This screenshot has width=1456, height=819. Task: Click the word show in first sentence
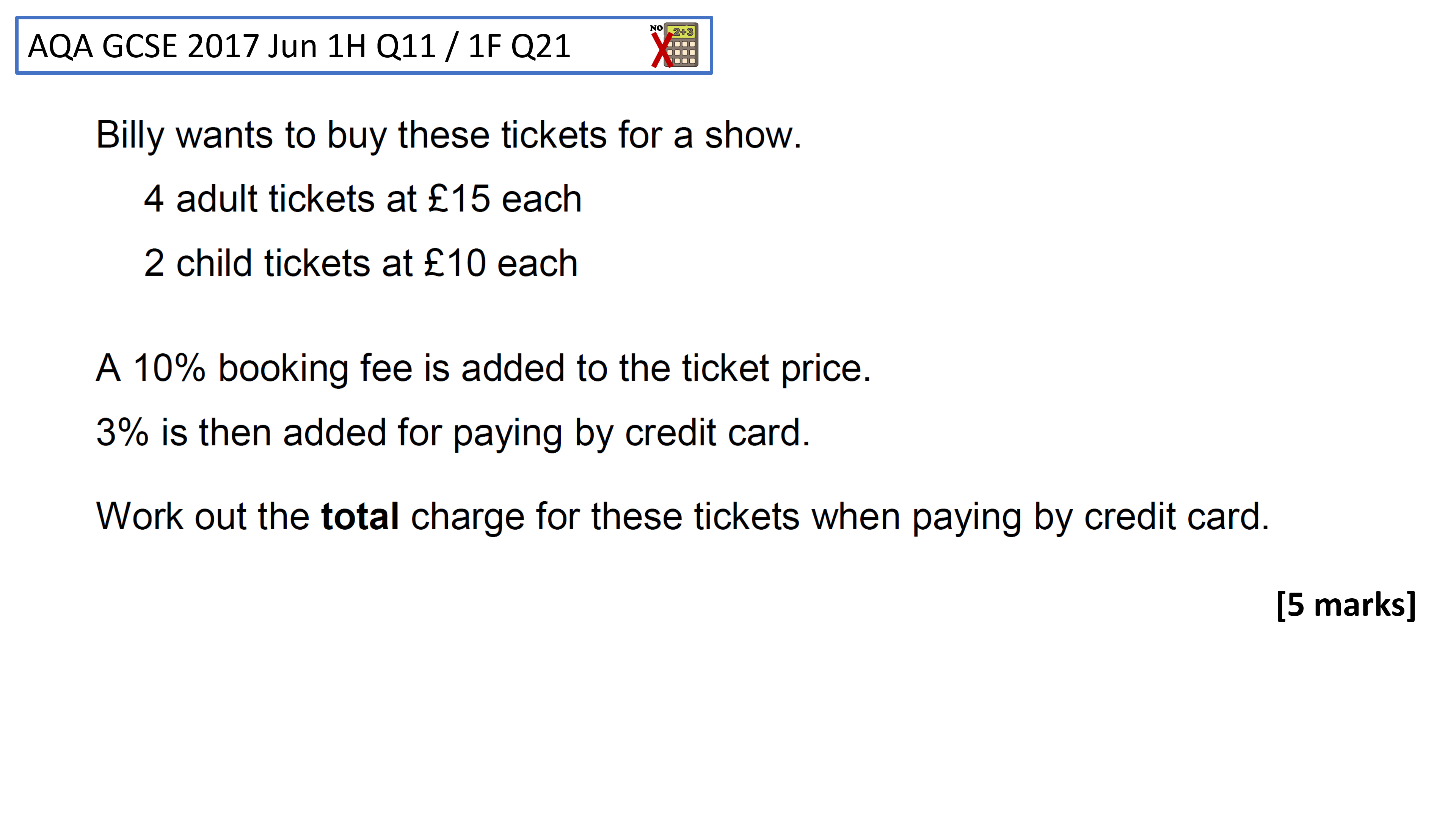pos(752,136)
